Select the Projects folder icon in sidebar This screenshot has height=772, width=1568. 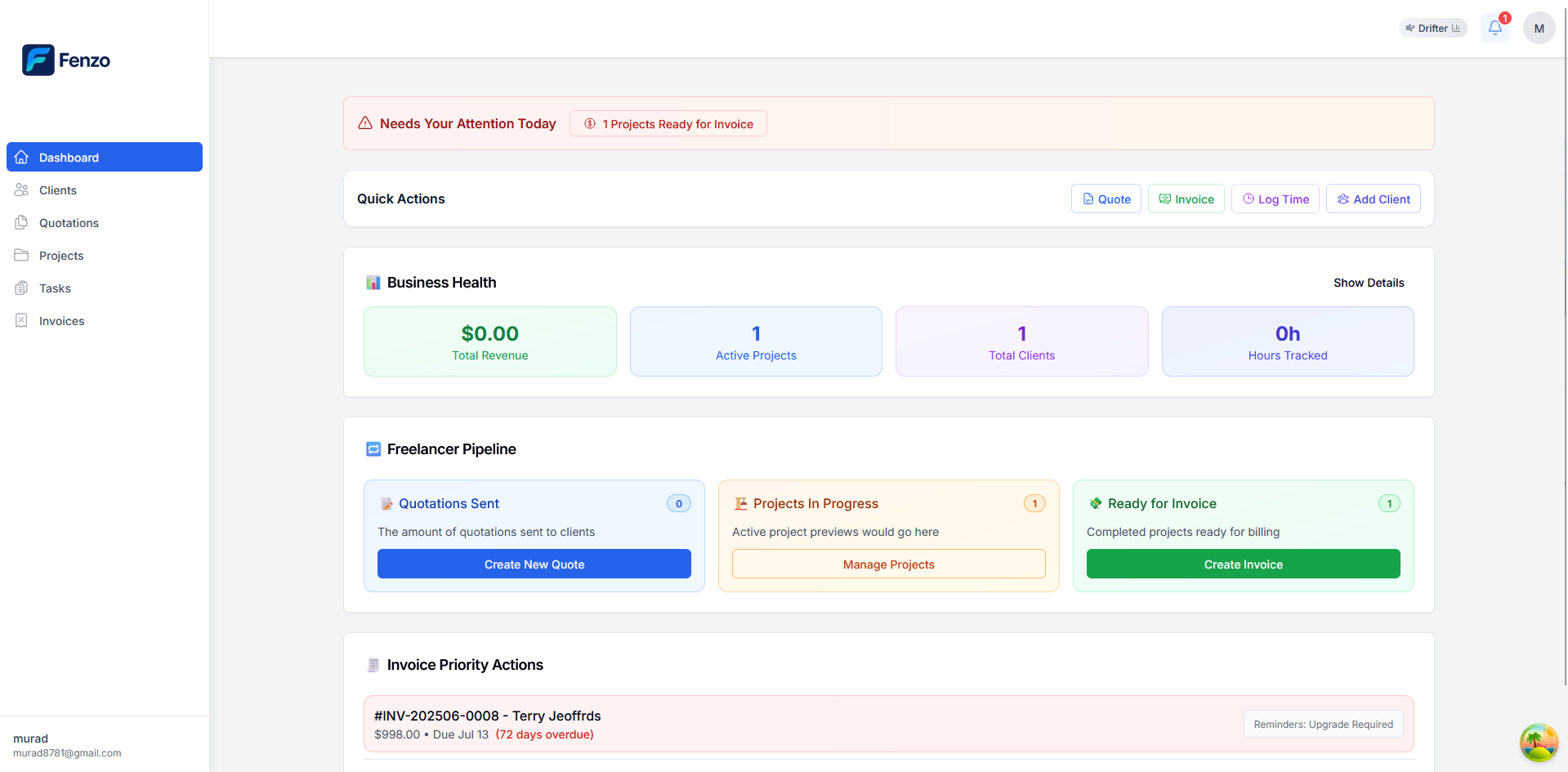[x=22, y=255]
